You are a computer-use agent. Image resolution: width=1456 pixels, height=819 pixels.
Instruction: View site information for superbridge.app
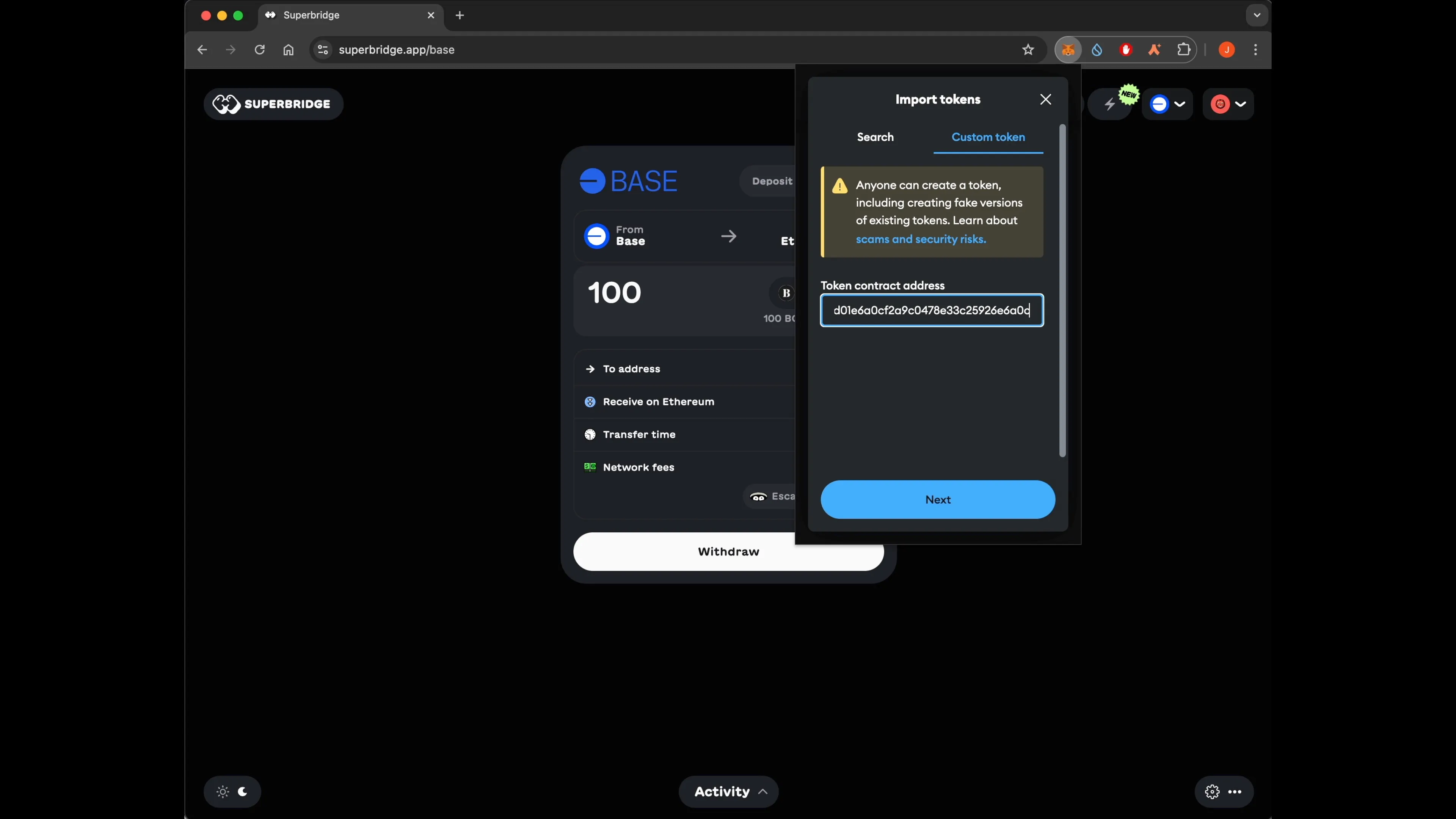pos(323,50)
